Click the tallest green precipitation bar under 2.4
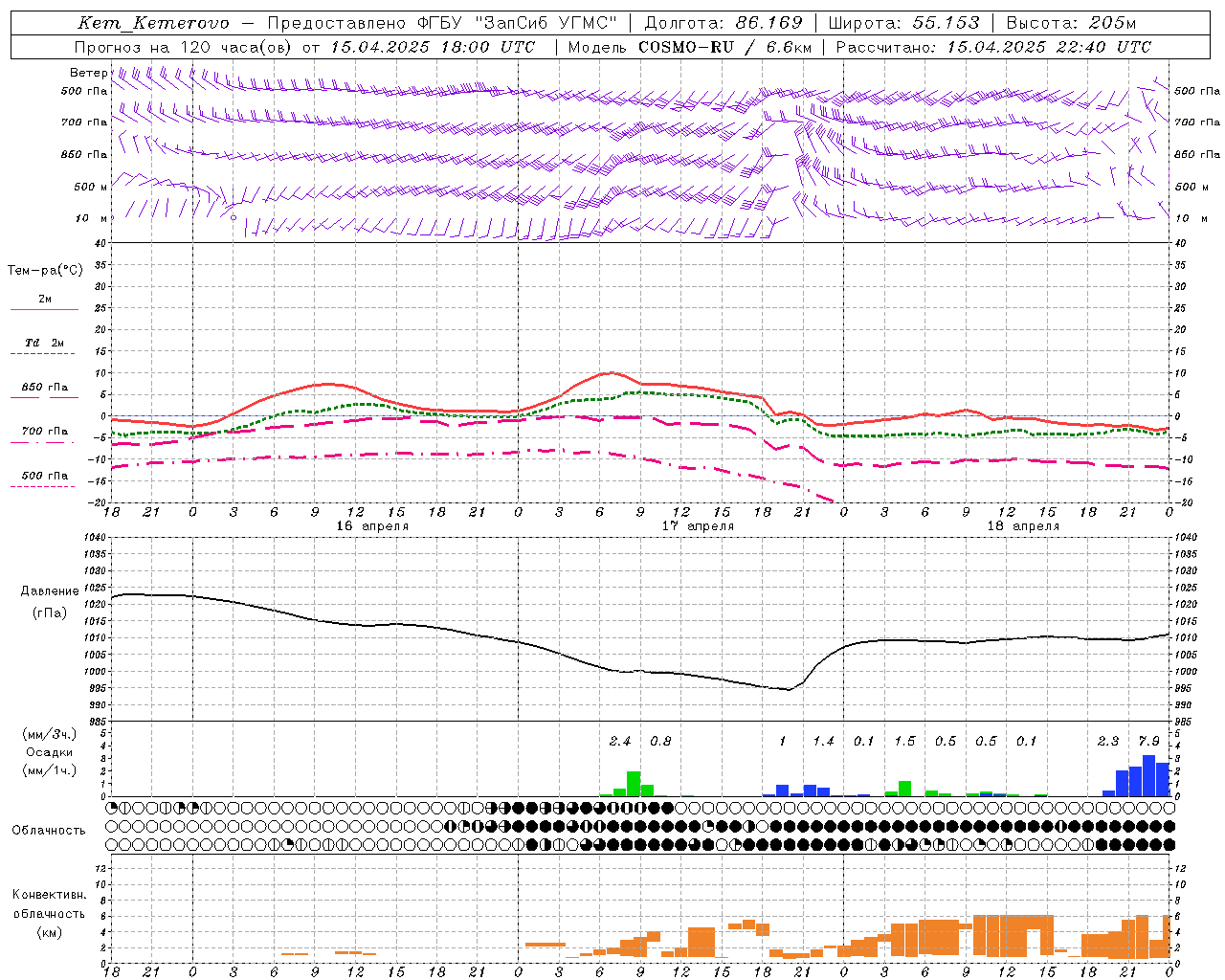Viewport: 1225px width, 980px height. (x=634, y=784)
